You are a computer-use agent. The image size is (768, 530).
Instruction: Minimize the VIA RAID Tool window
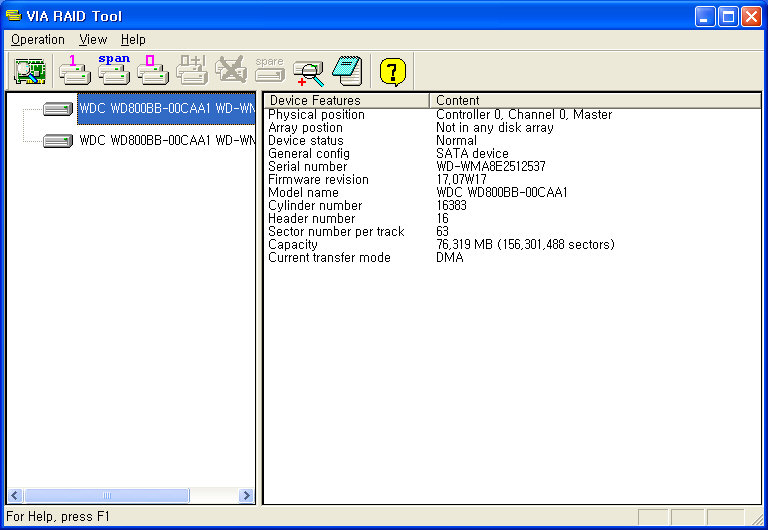(x=705, y=17)
